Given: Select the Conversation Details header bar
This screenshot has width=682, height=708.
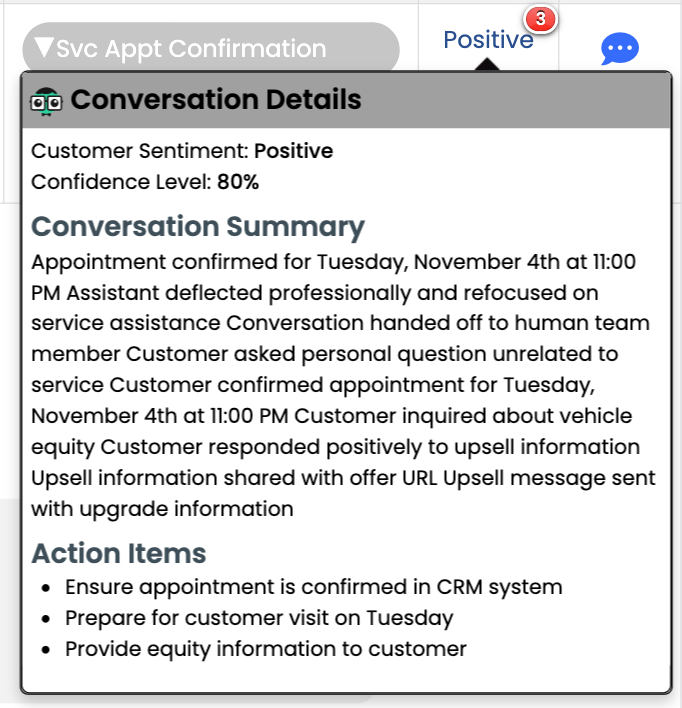Looking at the screenshot, I should coord(400,100).
